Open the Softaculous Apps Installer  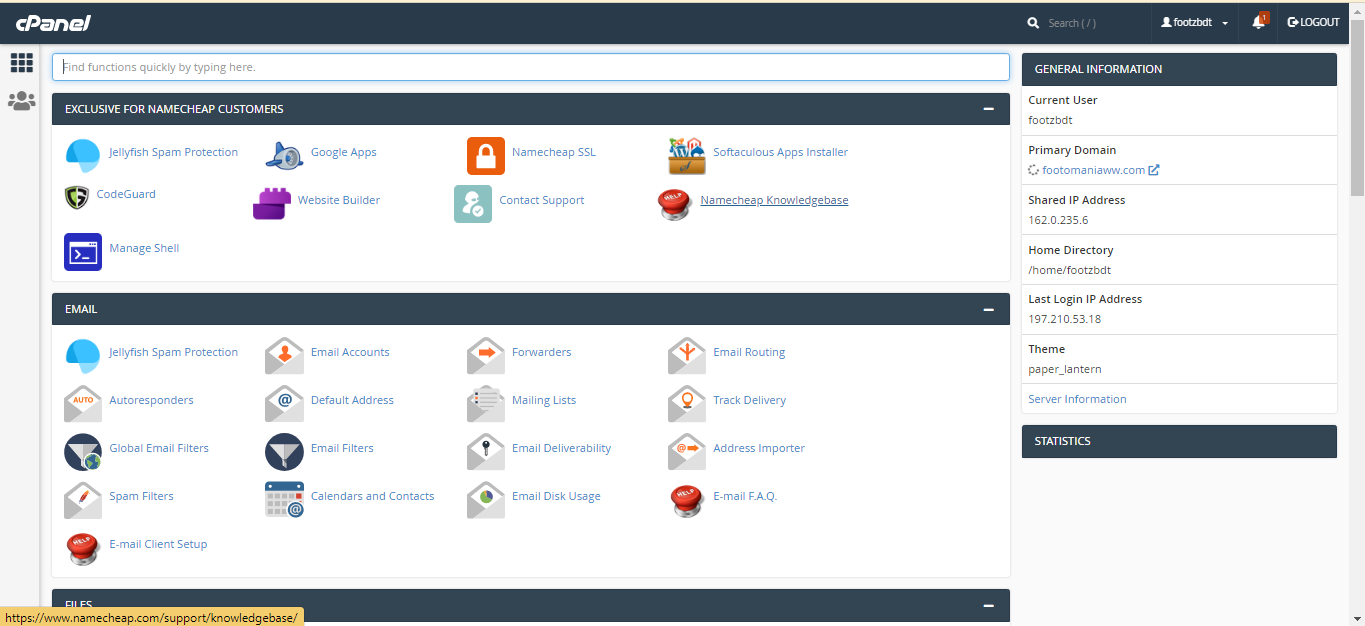780,152
